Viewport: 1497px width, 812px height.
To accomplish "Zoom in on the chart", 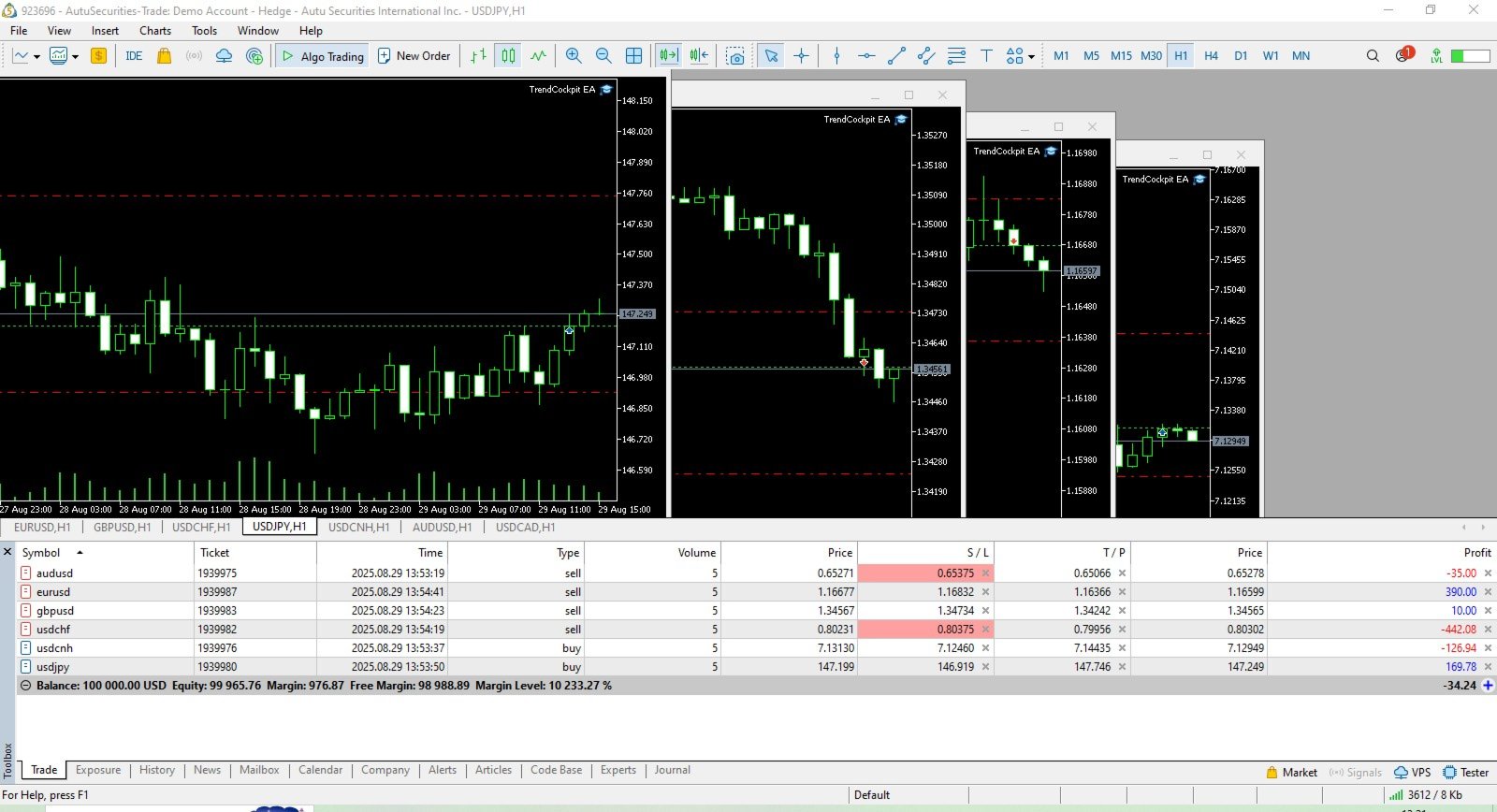I will pos(574,56).
